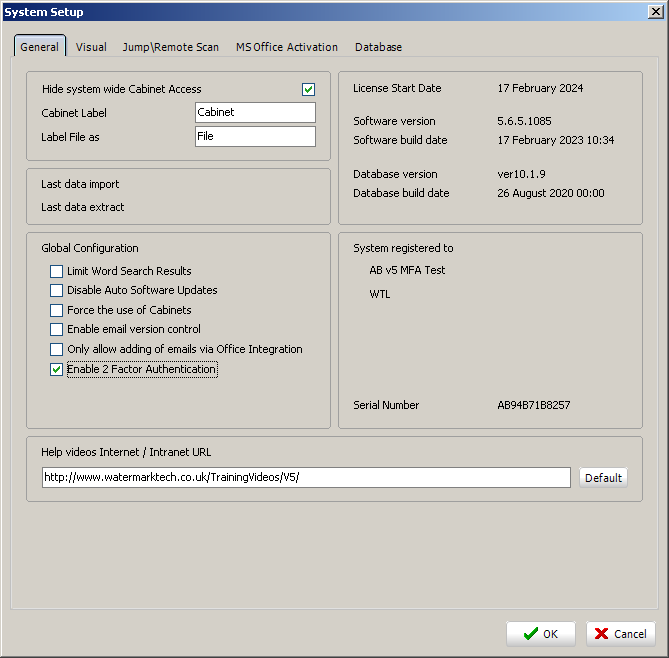Select the MS Office Activation tab

pyautogui.click(x=287, y=47)
